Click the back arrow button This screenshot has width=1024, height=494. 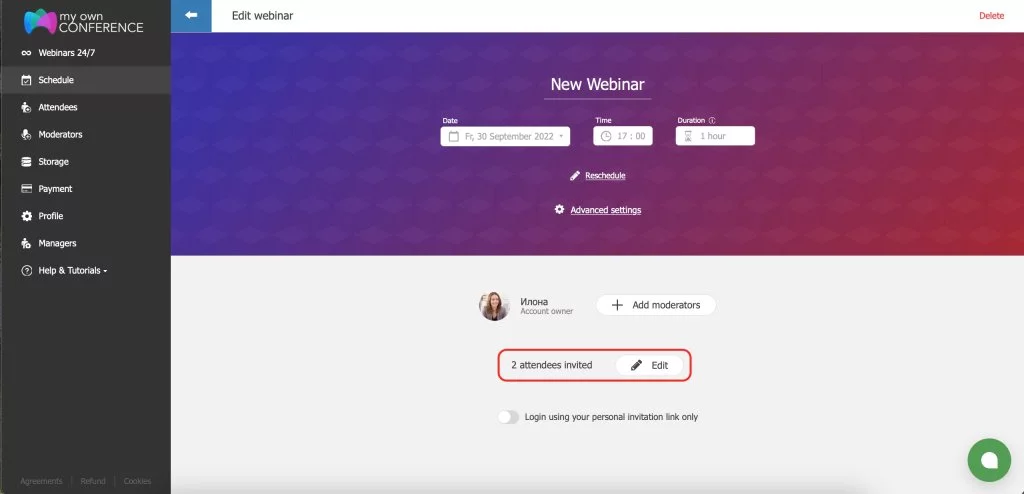coord(191,16)
